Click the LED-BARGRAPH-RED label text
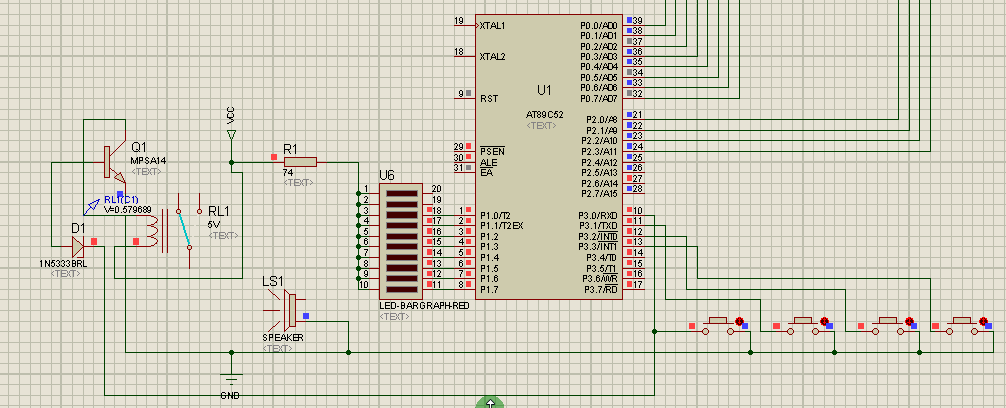This screenshot has height=408, width=1006. 424,305
